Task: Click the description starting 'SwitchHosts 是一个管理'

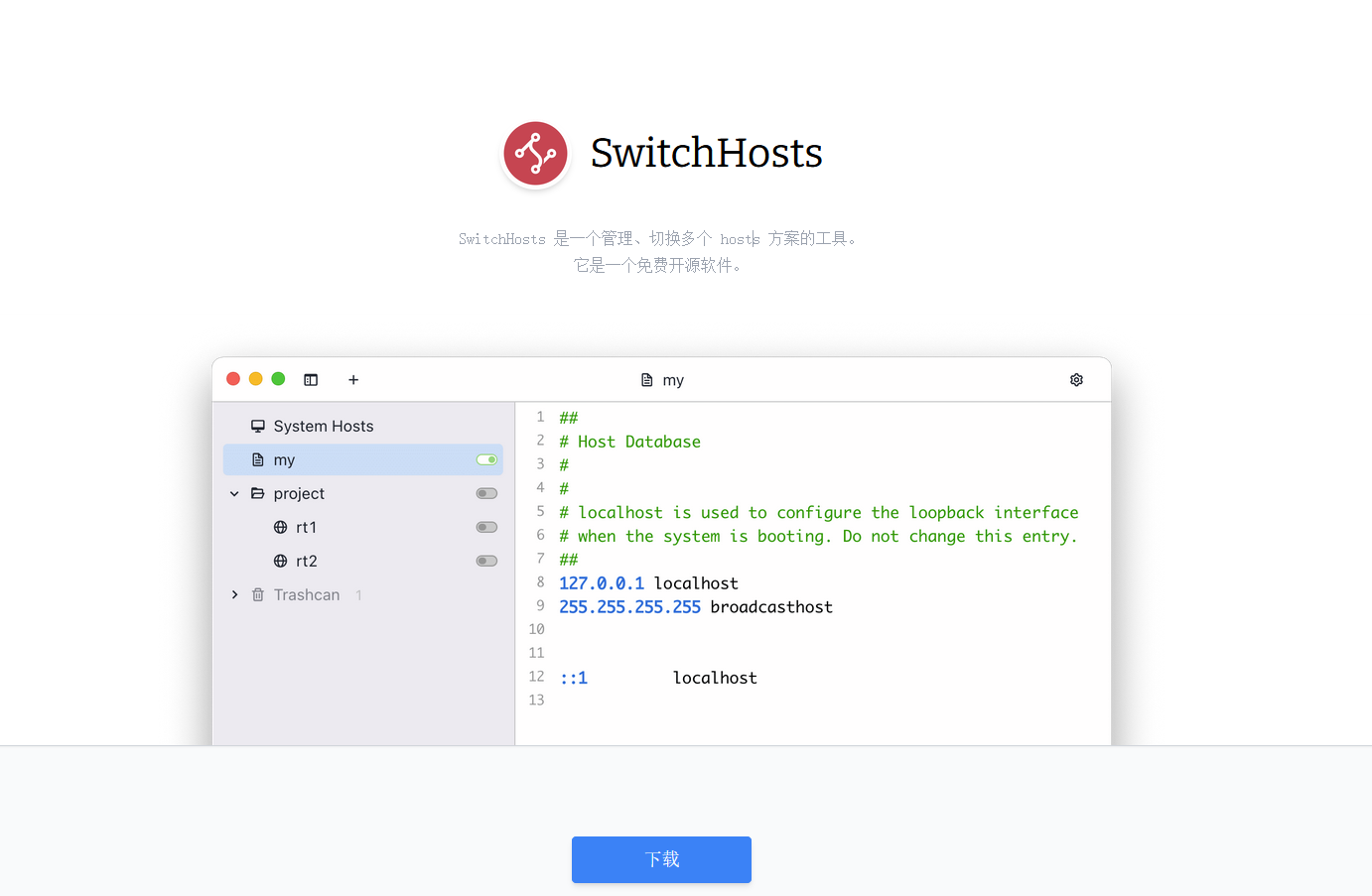Action: [657, 238]
